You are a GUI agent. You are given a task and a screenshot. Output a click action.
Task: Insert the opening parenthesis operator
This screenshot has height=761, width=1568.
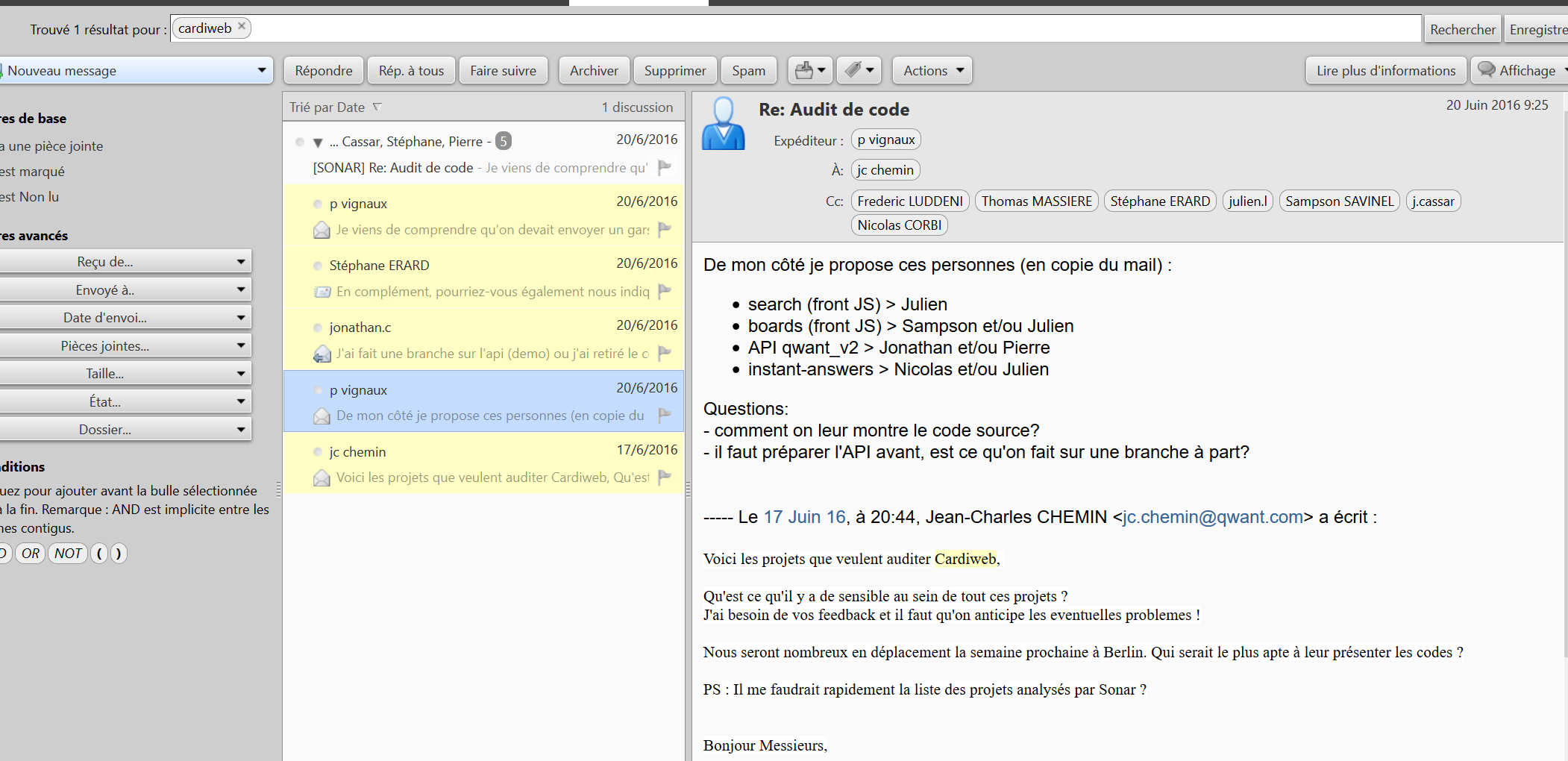99,554
